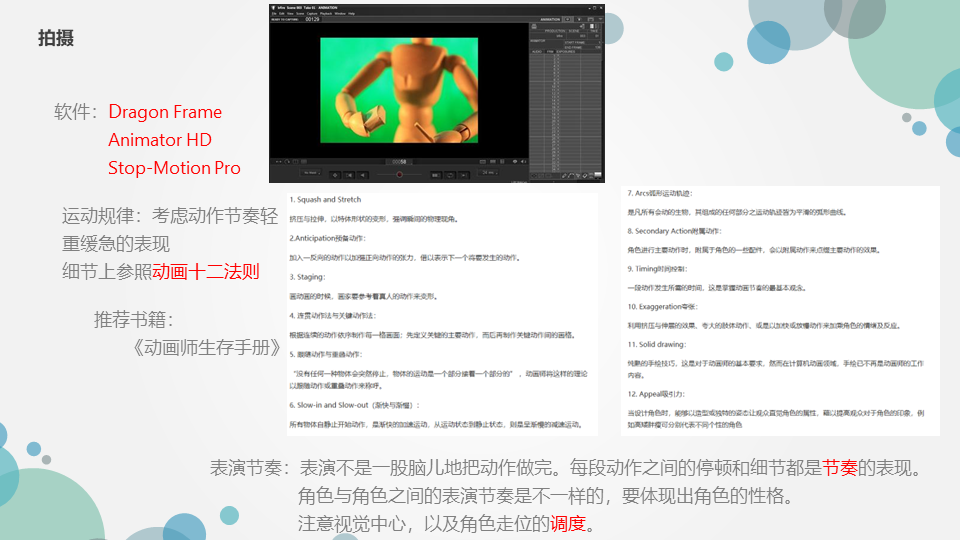Click the line 8. Secondary Action
This screenshot has width=960, height=540.
[x=674, y=231]
